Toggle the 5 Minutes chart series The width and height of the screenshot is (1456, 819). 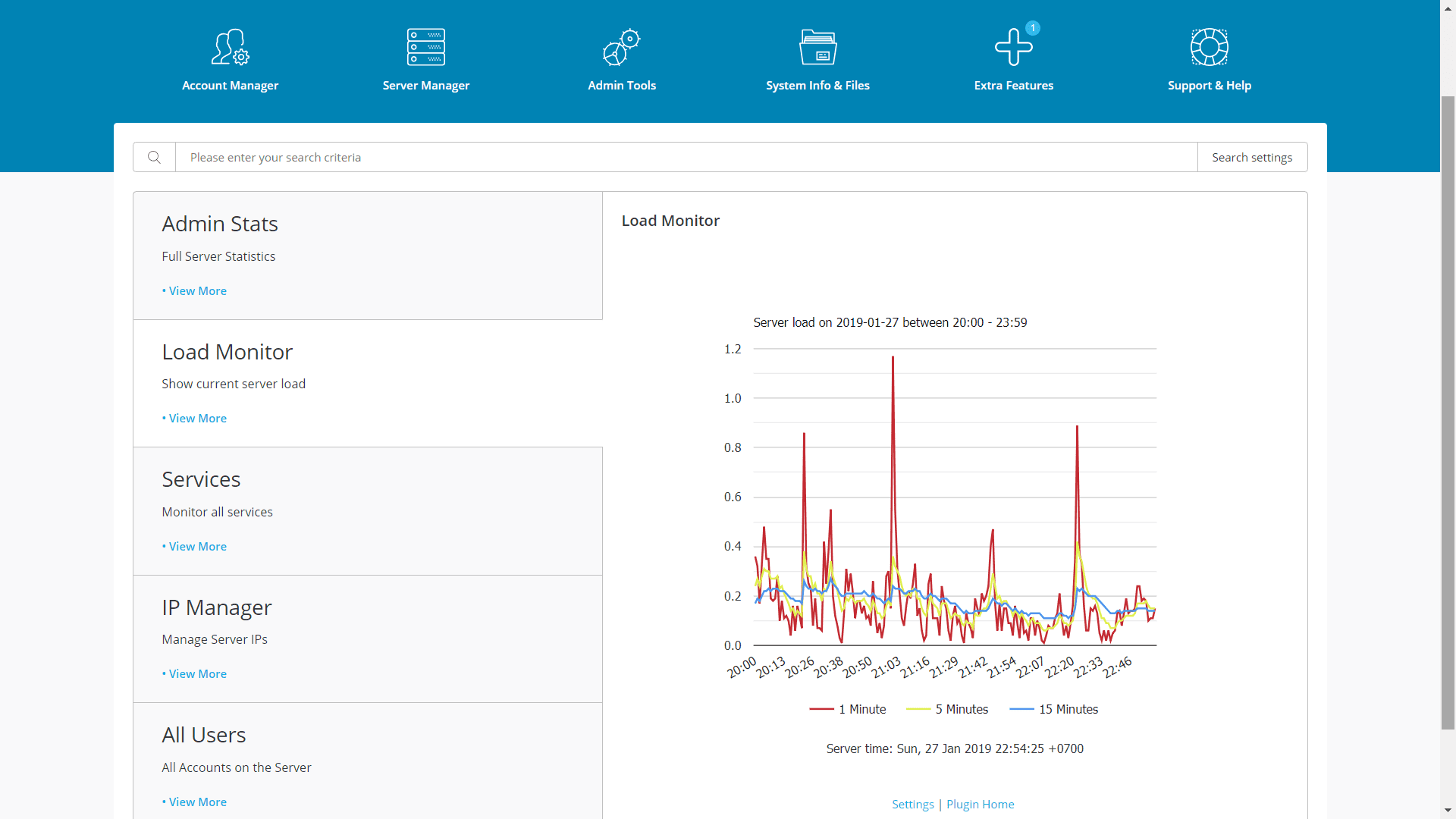[948, 709]
